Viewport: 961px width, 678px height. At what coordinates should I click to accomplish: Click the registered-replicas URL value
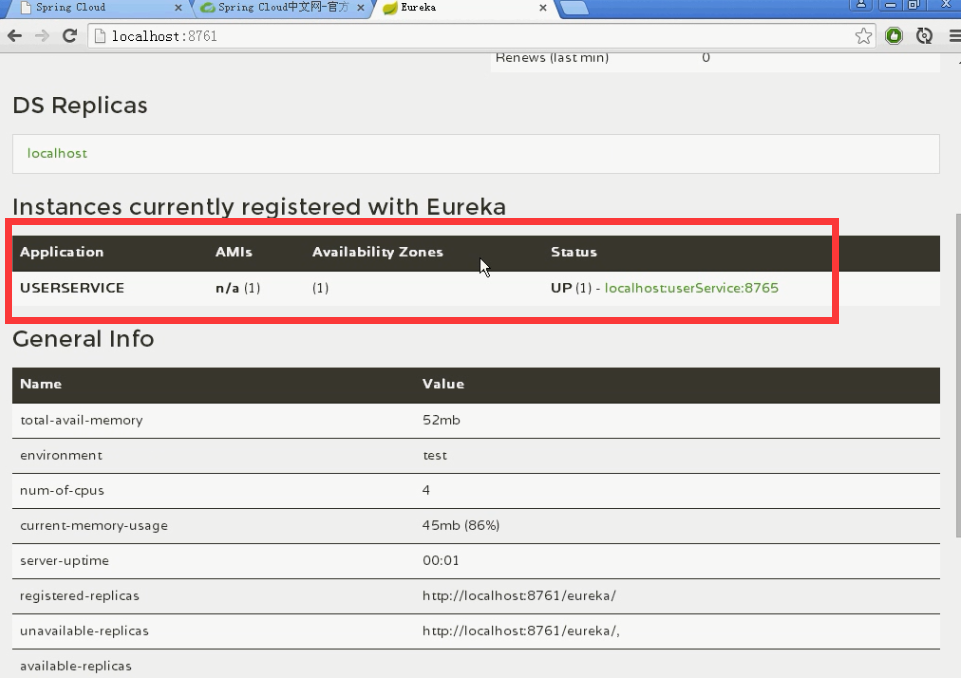point(519,596)
